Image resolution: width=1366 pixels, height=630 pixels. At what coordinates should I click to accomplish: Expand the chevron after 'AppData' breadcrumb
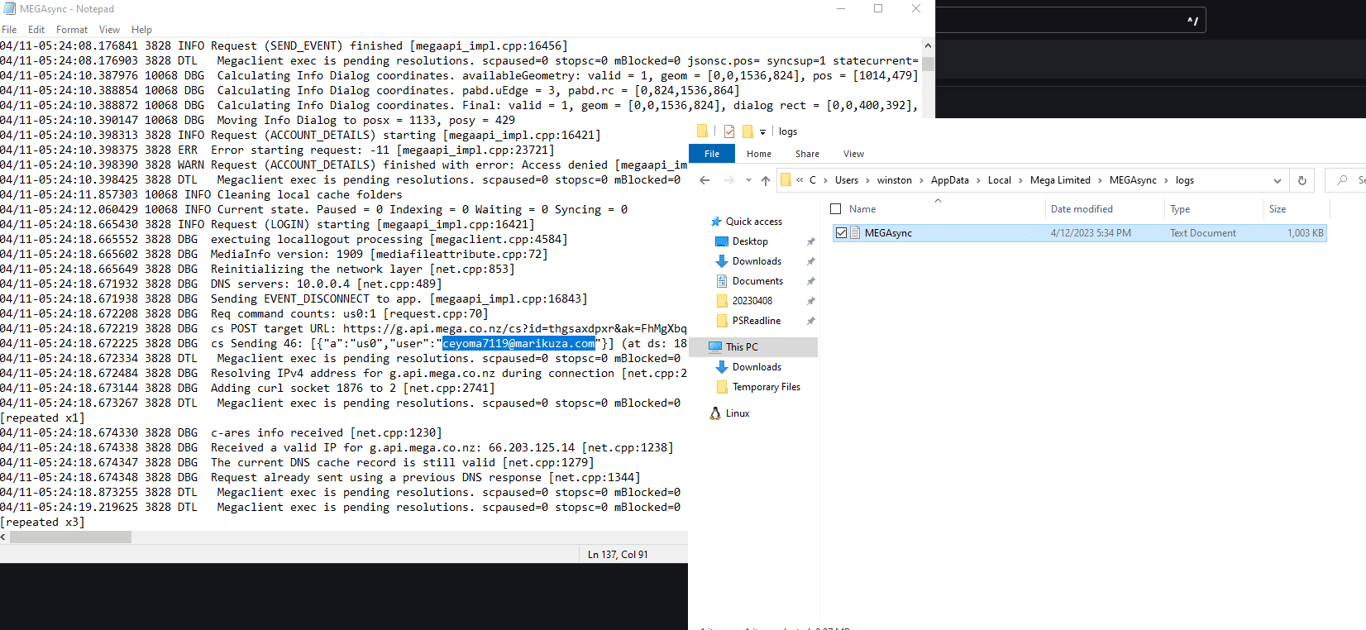[978, 181]
